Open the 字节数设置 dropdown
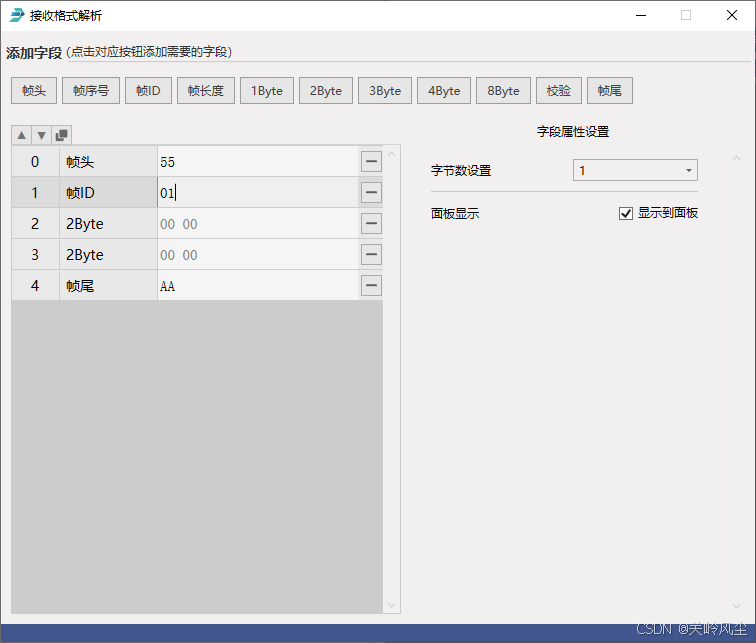Viewport: 756px width, 643px height. coord(635,170)
